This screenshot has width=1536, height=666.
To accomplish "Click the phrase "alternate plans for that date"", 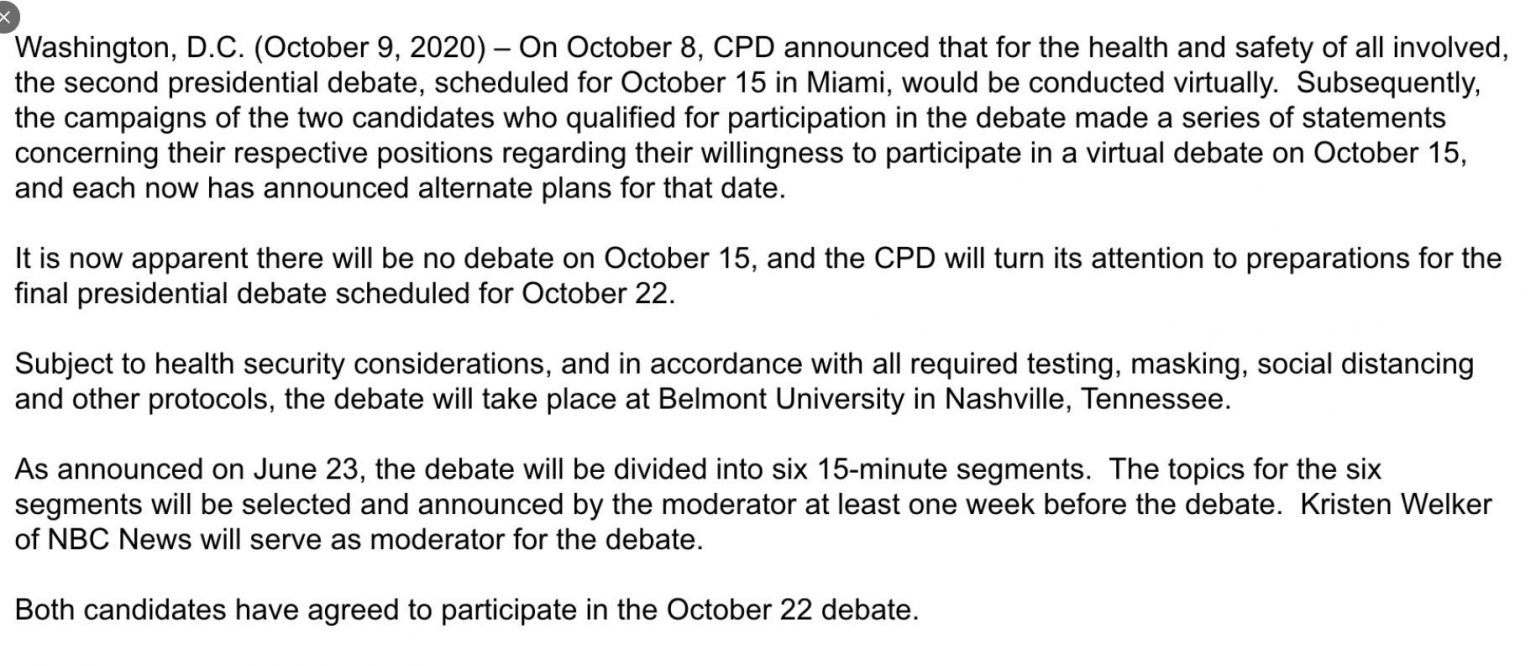I will (x=596, y=188).
